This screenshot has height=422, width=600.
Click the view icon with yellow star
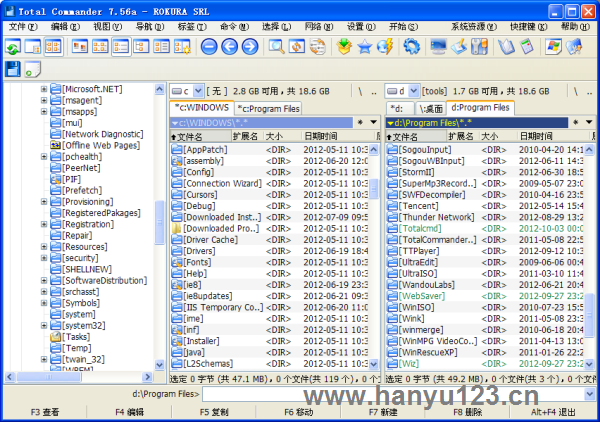point(182,47)
